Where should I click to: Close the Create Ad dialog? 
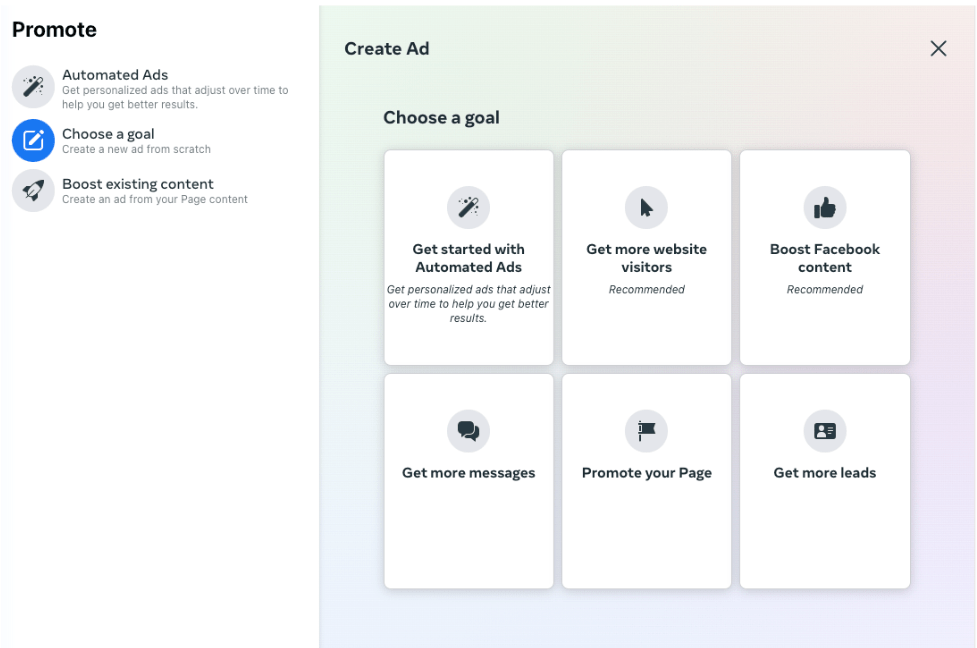coord(938,49)
